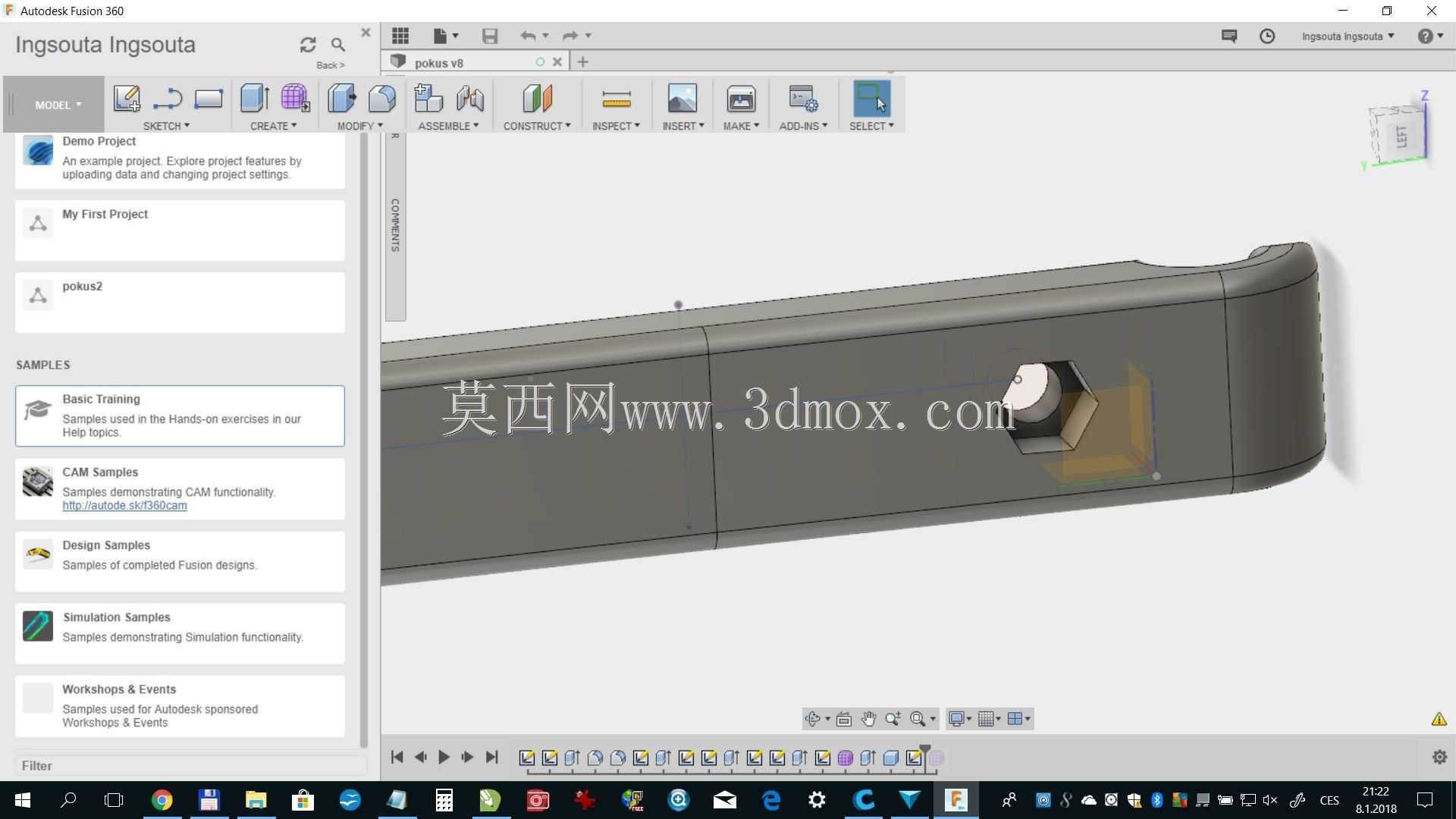This screenshot has width=1456, height=819.
Task: Open the comments notification icon
Action: (x=1229, y=36)
